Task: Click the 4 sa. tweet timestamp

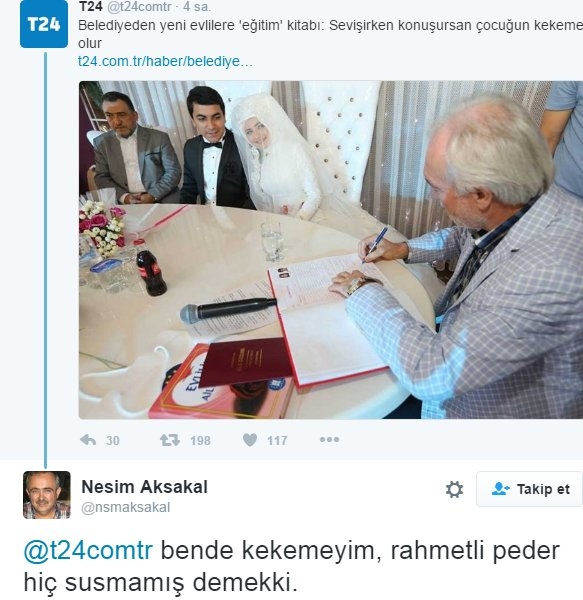Action: [x=197, y=7]
